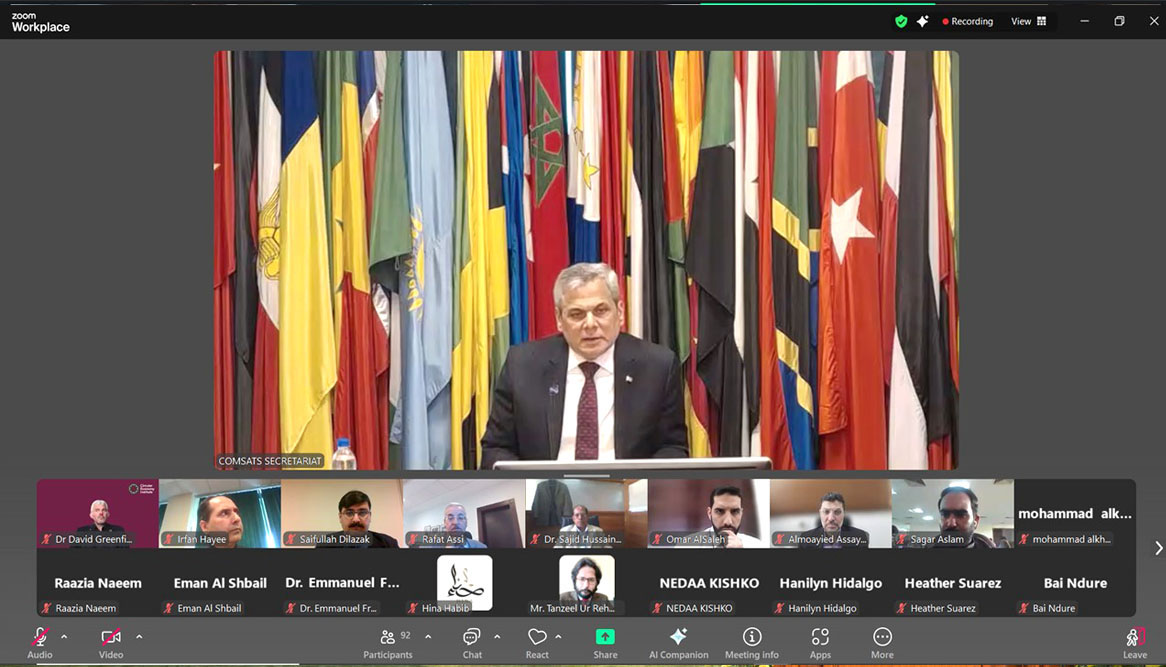Click muted mic icon beside Bai Ndure
The image size is (1166, 667).
point(1024,608)
